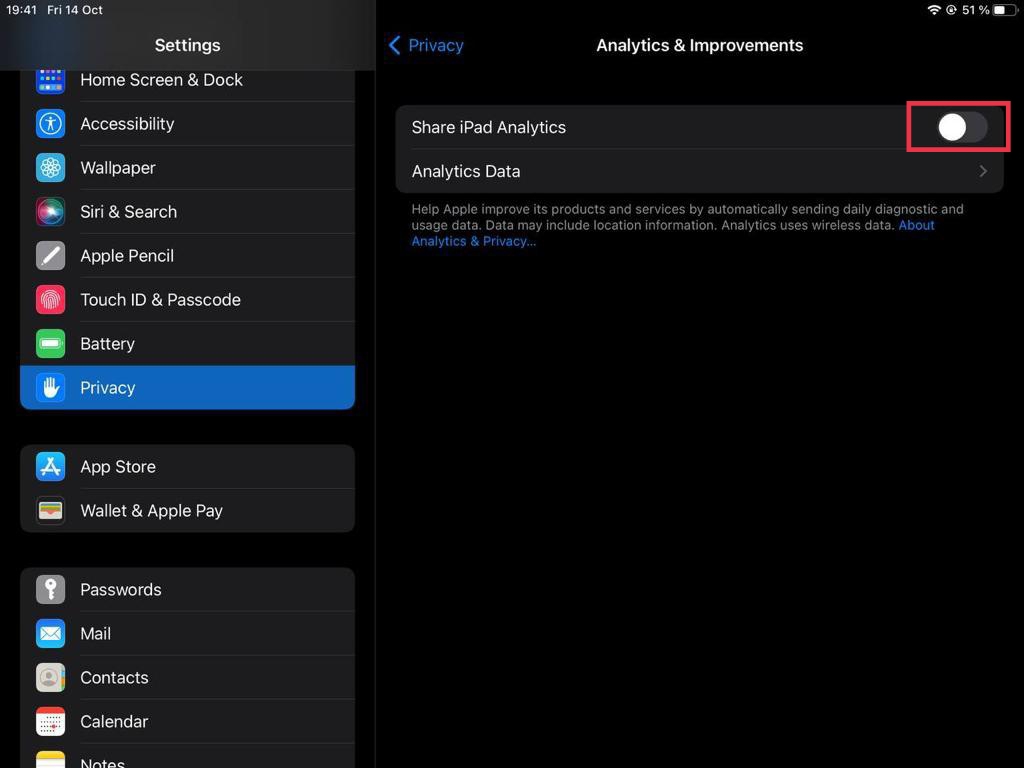Open Analytics Data via its chevron
1024x768 pixels.
(983, 171)
